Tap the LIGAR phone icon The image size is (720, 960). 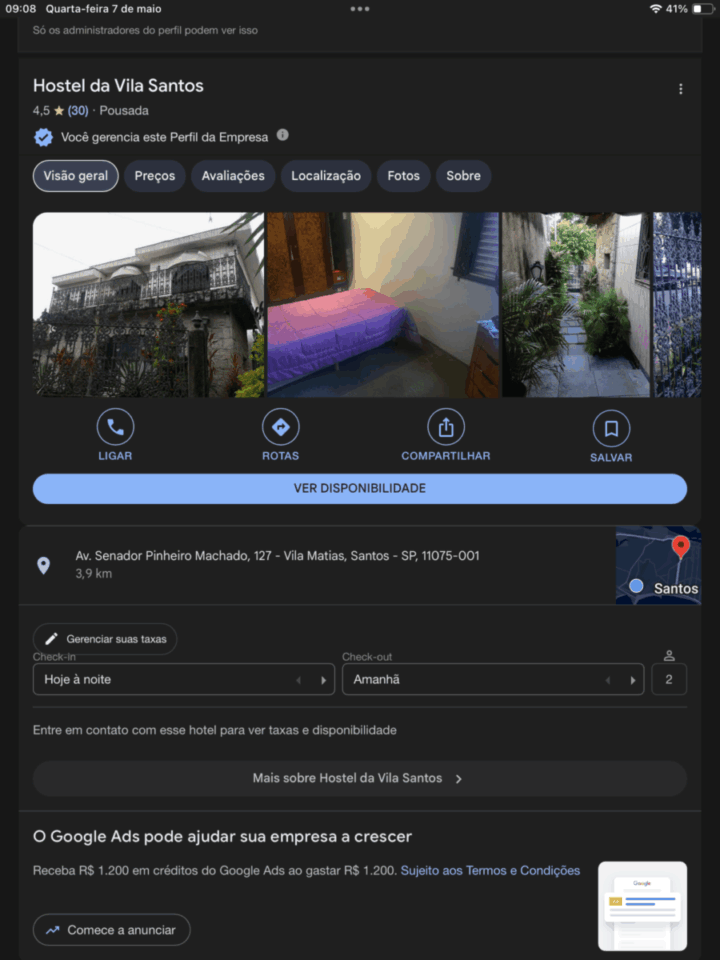(x=115, y=427)
